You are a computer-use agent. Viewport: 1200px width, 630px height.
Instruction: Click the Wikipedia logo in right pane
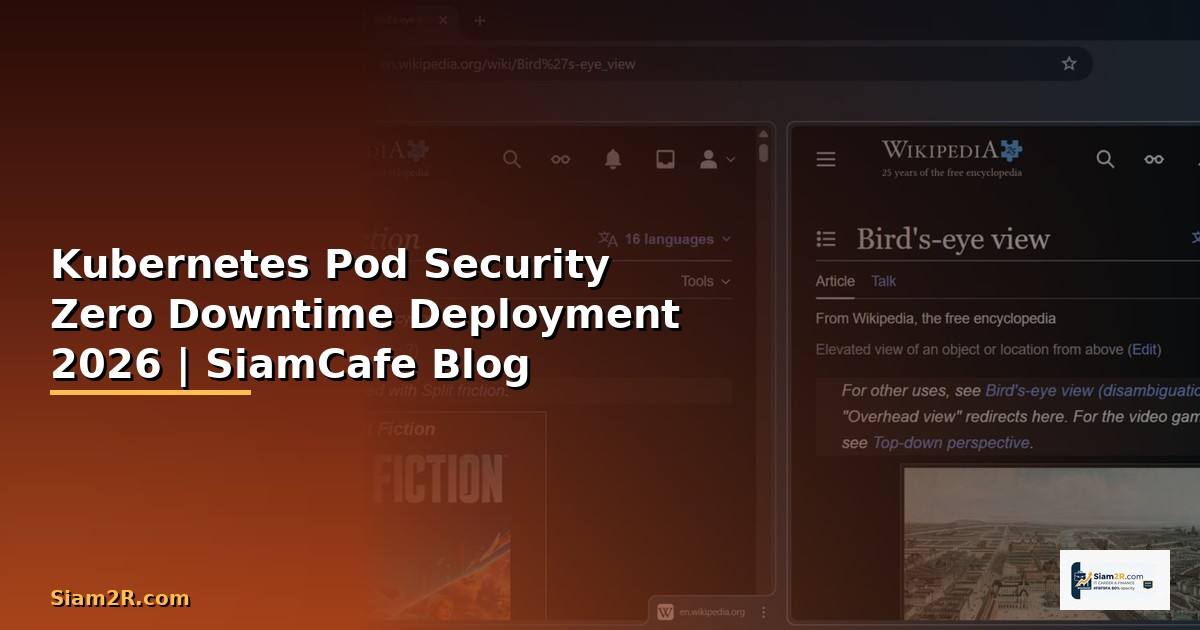951,157
